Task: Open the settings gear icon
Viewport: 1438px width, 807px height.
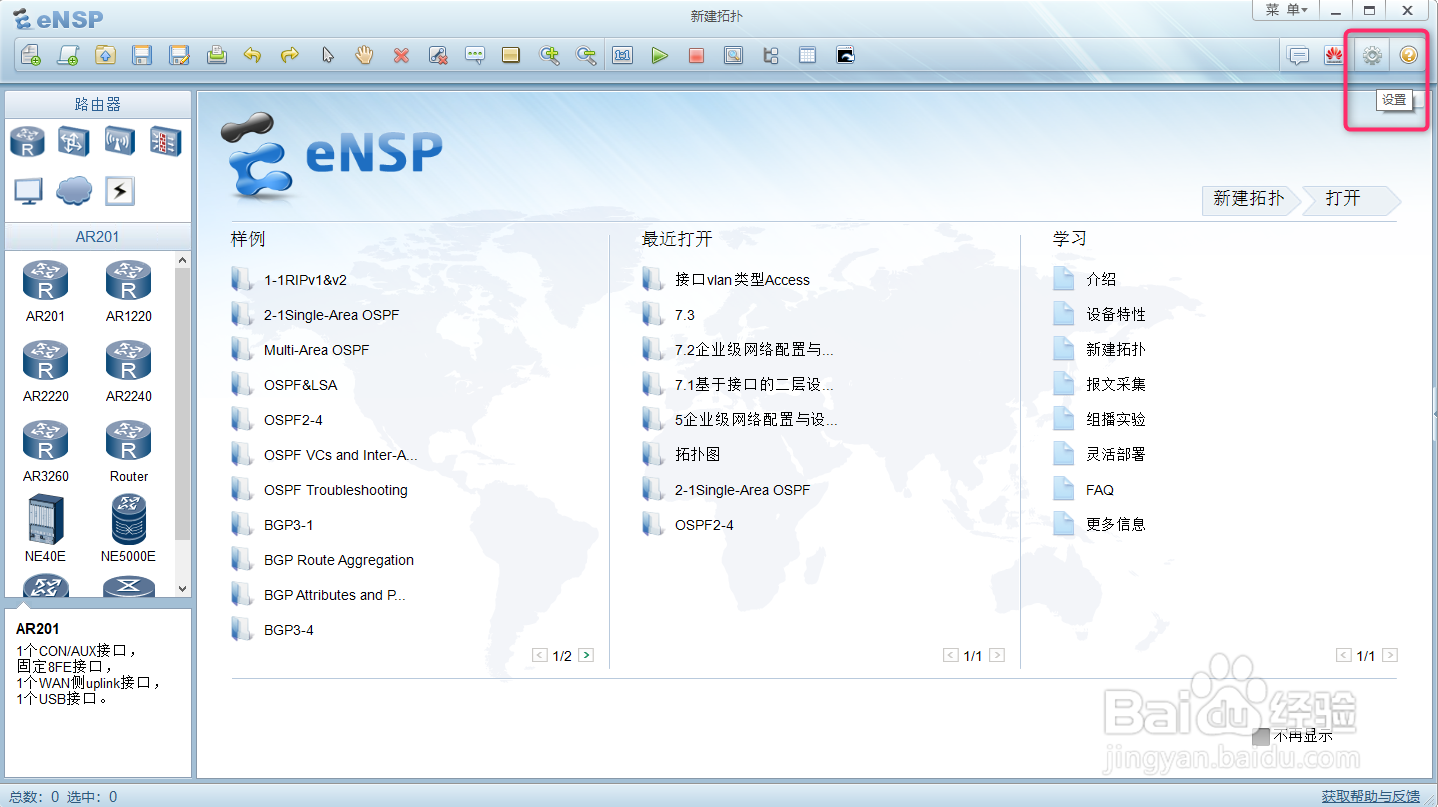Action: click(x=1371, y=55)
